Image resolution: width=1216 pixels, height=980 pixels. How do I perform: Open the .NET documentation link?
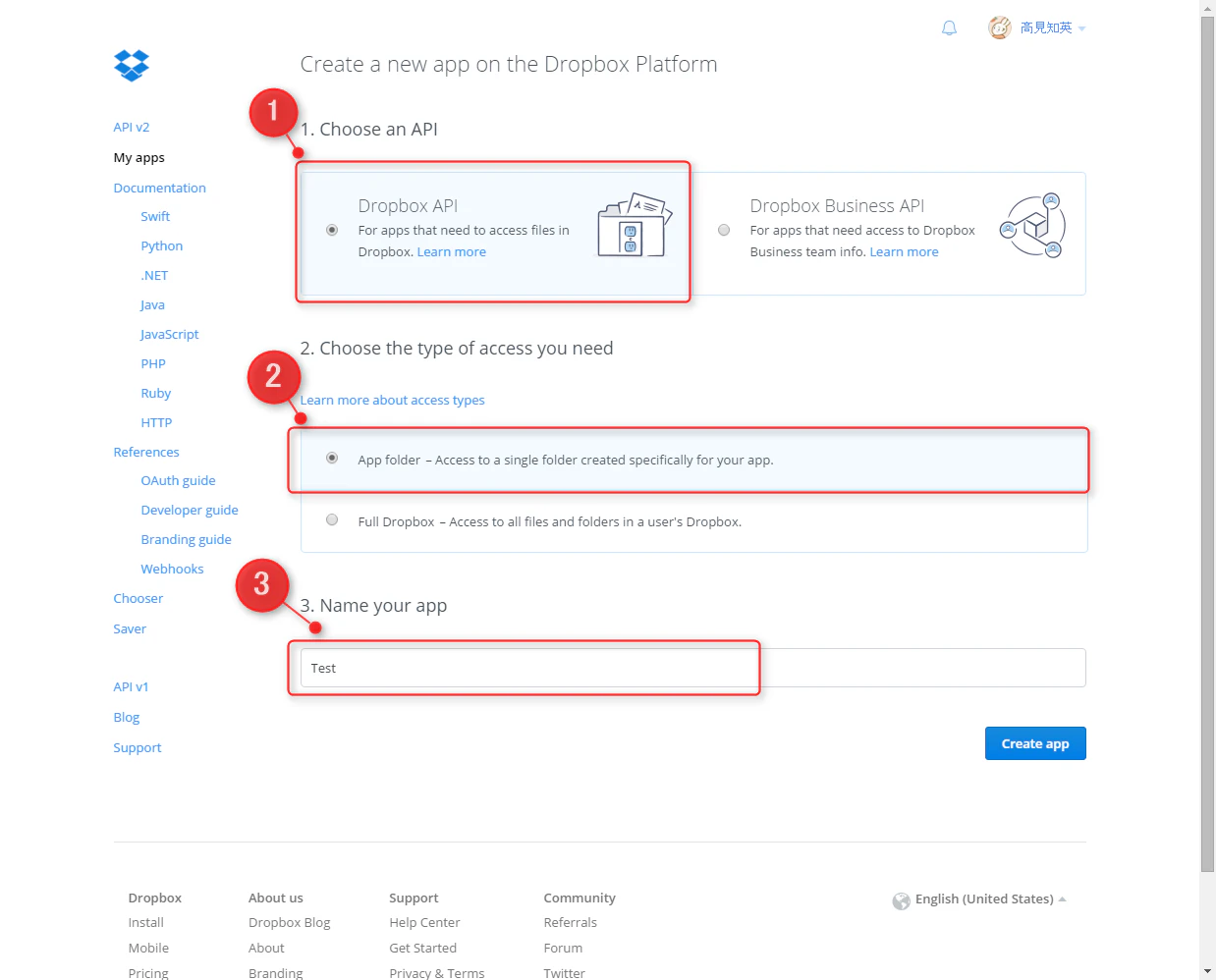click(154, 276)
